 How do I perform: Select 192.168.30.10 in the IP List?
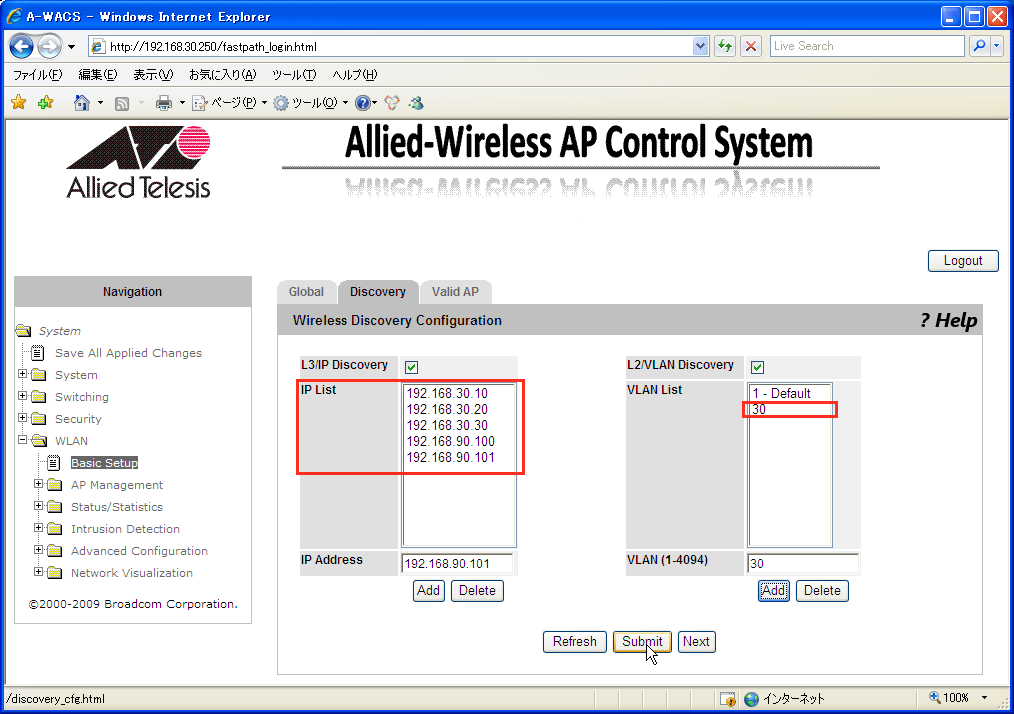click(x=447, y=393)
